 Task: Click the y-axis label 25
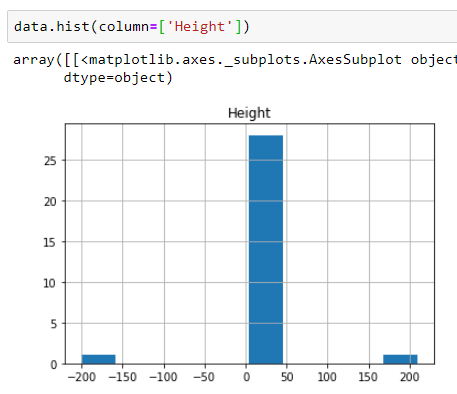tap(50, 161)
